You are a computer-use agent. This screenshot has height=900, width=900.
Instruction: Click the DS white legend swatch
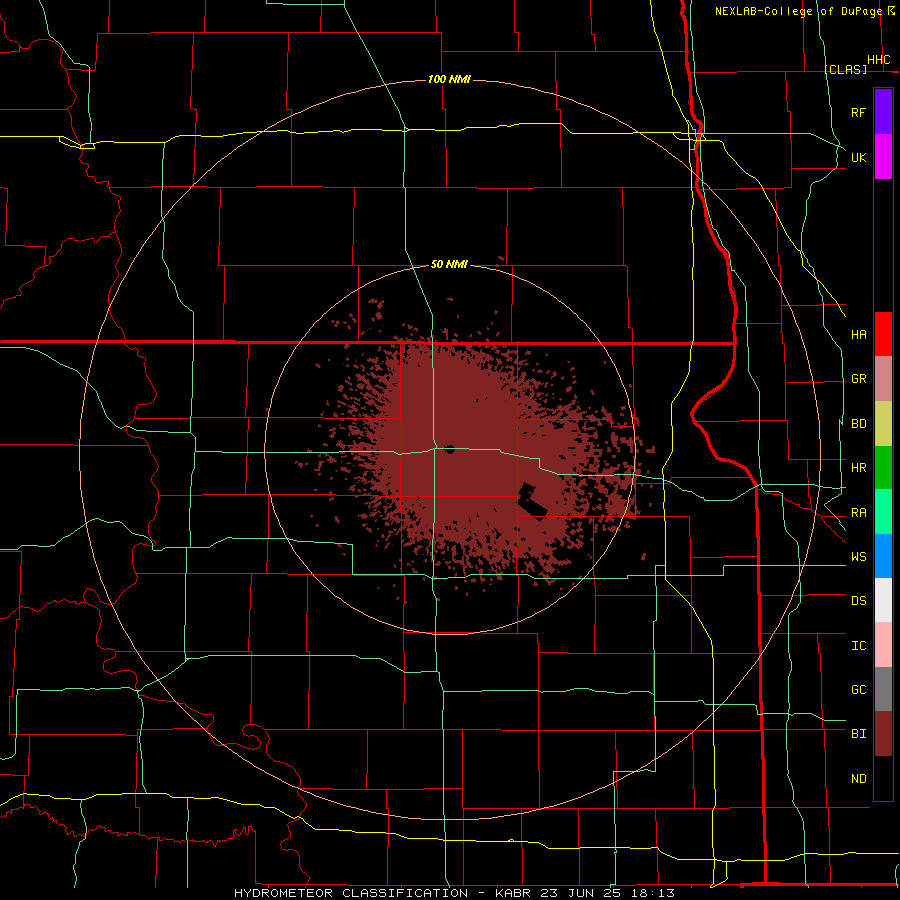883,600
